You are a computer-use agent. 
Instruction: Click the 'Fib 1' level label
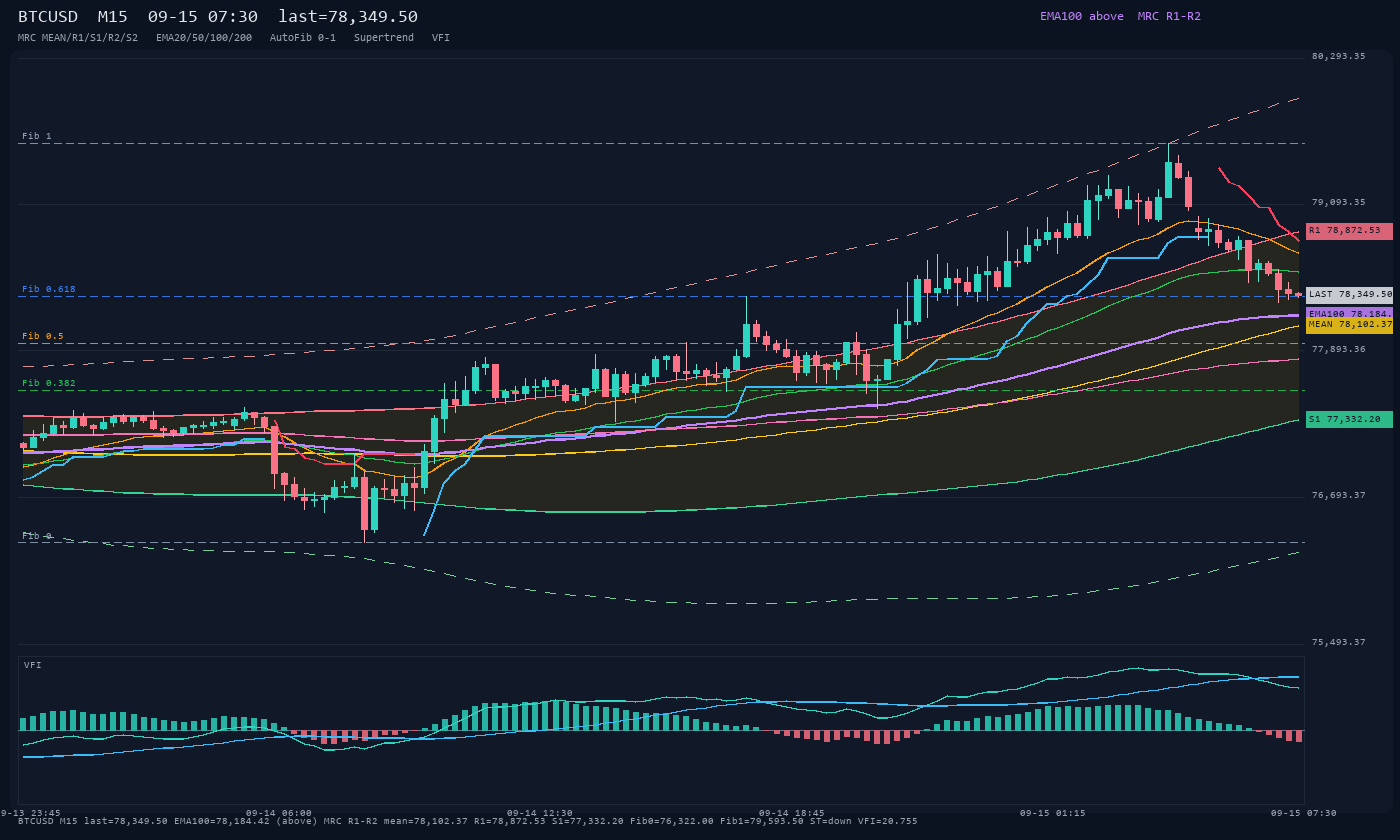tap(37, 136)
